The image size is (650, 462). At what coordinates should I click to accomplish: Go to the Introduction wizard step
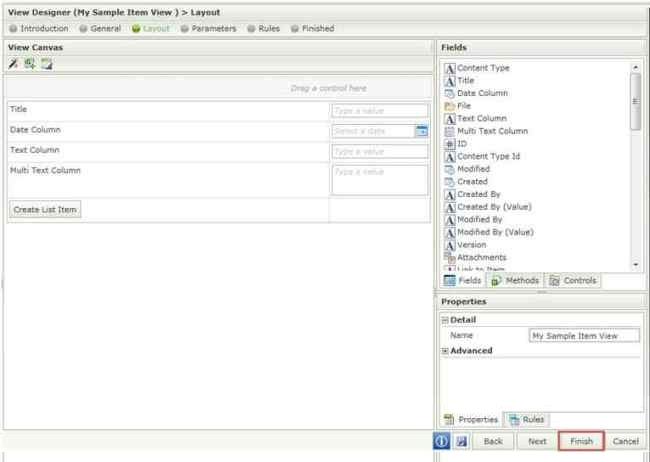(x=39, y=29)
